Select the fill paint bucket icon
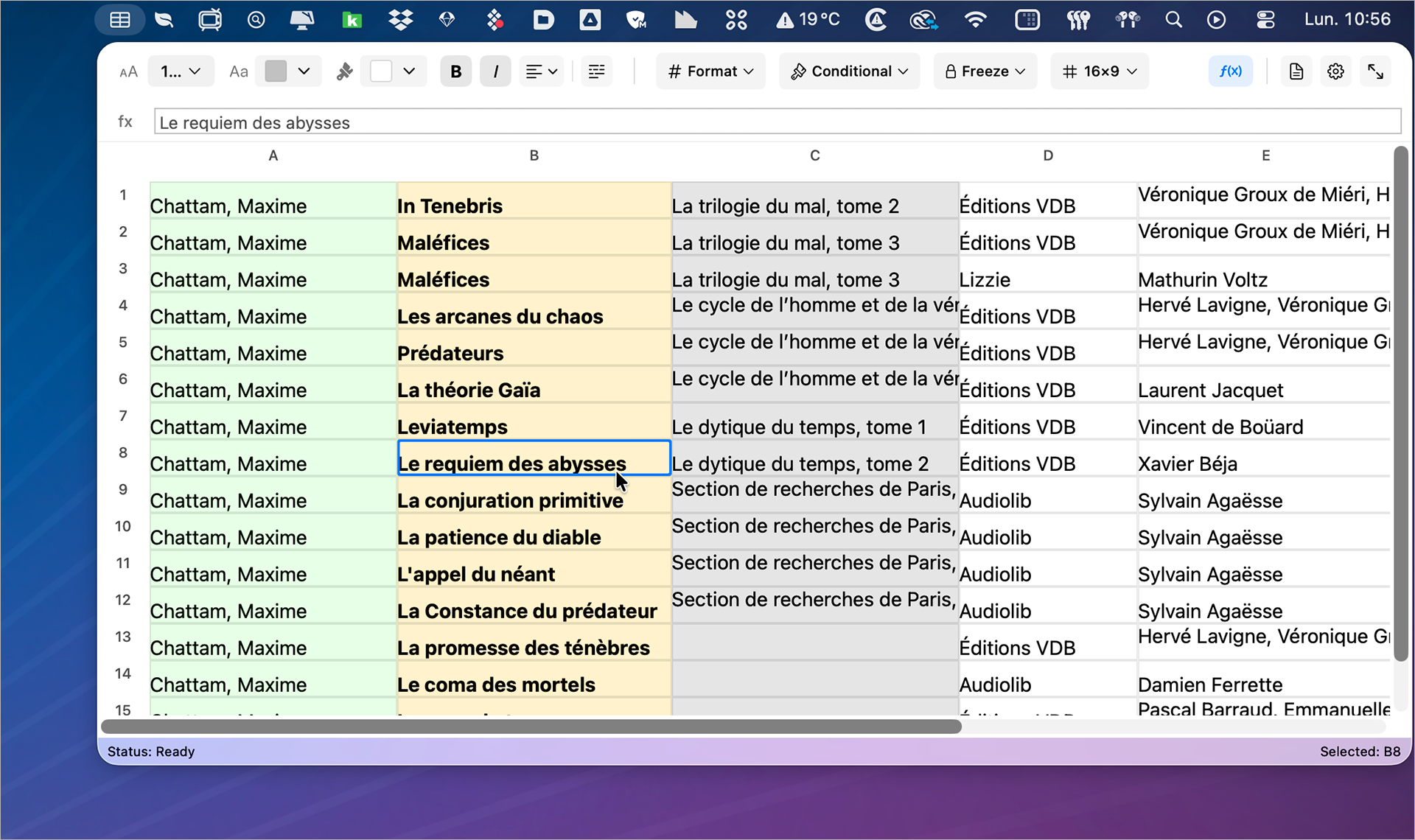The height and width of the screenshot is (840, 1415). [344, 71]
